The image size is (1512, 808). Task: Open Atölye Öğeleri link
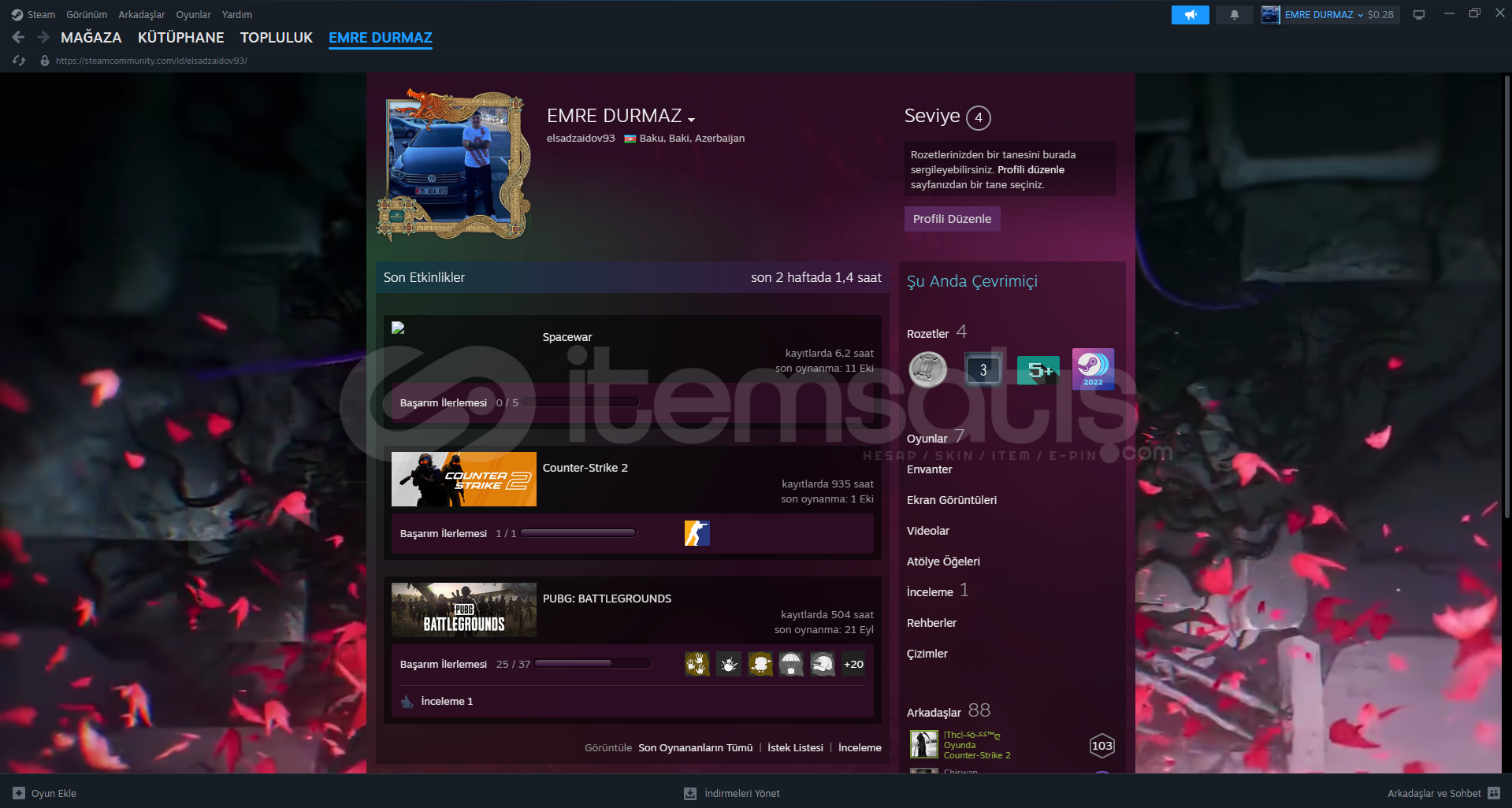pos(943,562)
